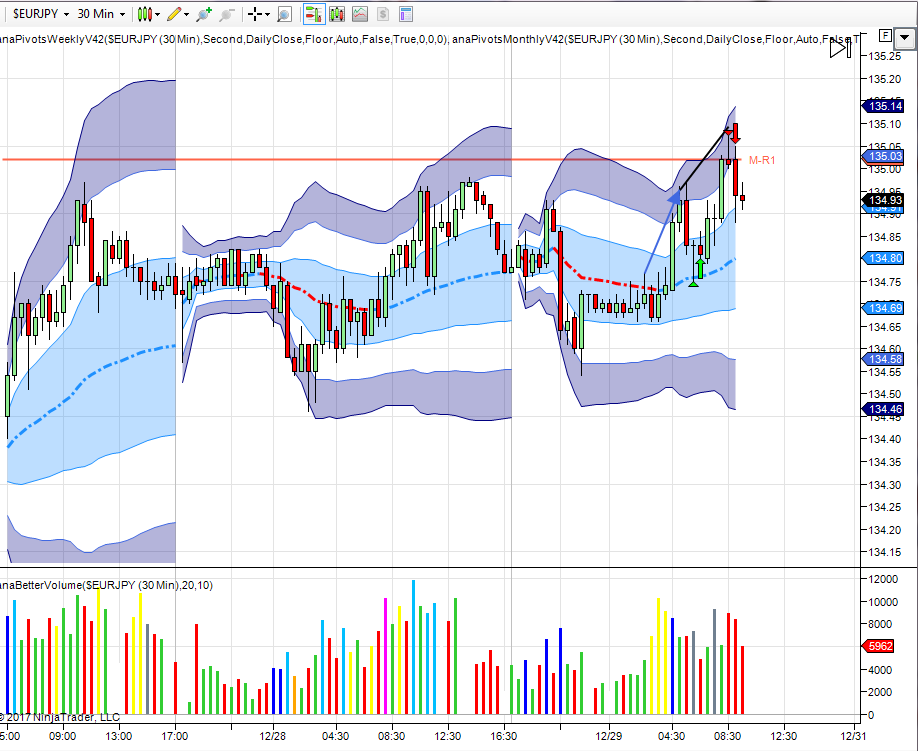
Task: Expand the drawing tools dropdown arrow
Action: click(187, 15)
